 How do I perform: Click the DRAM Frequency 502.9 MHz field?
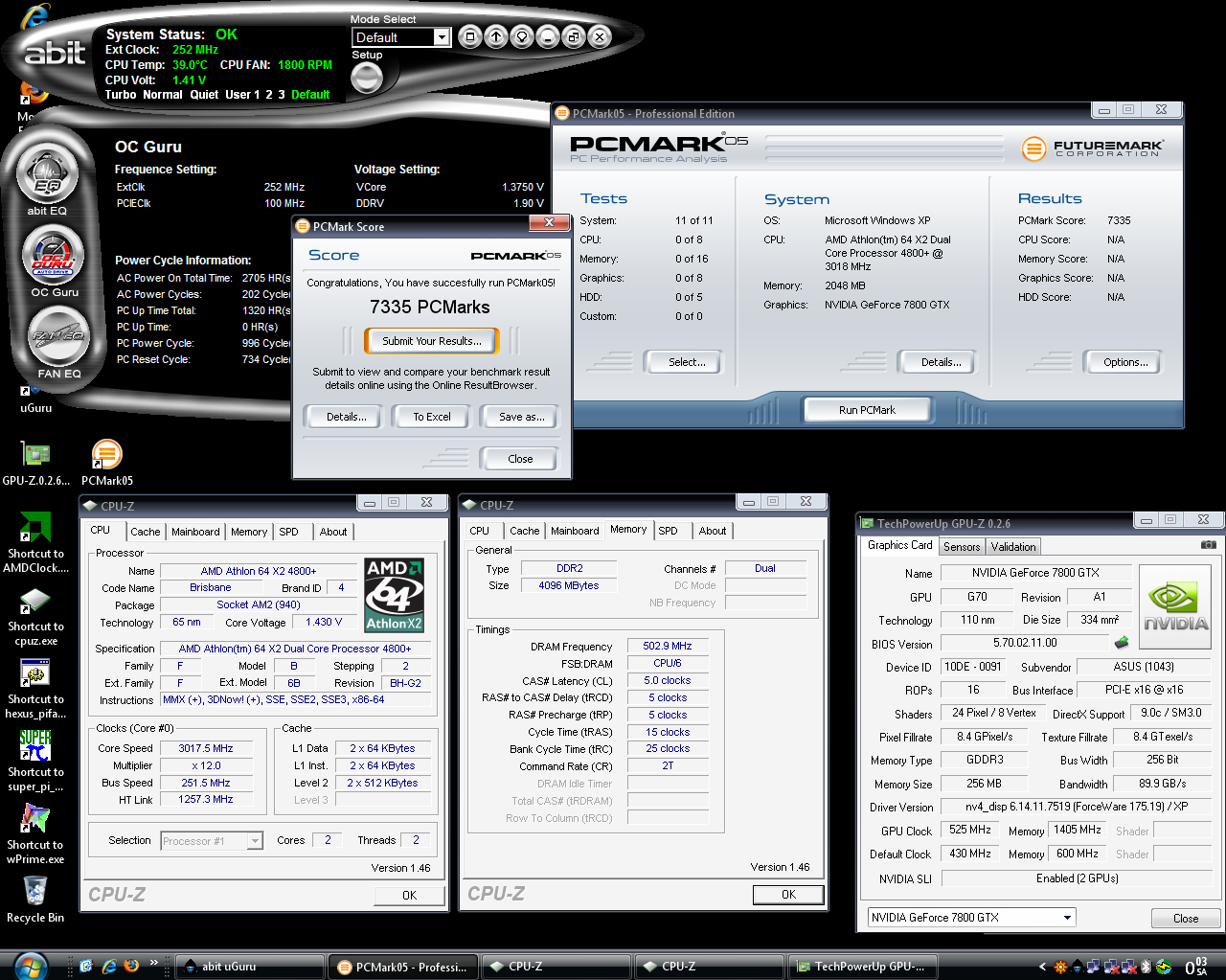pos(668,647)
